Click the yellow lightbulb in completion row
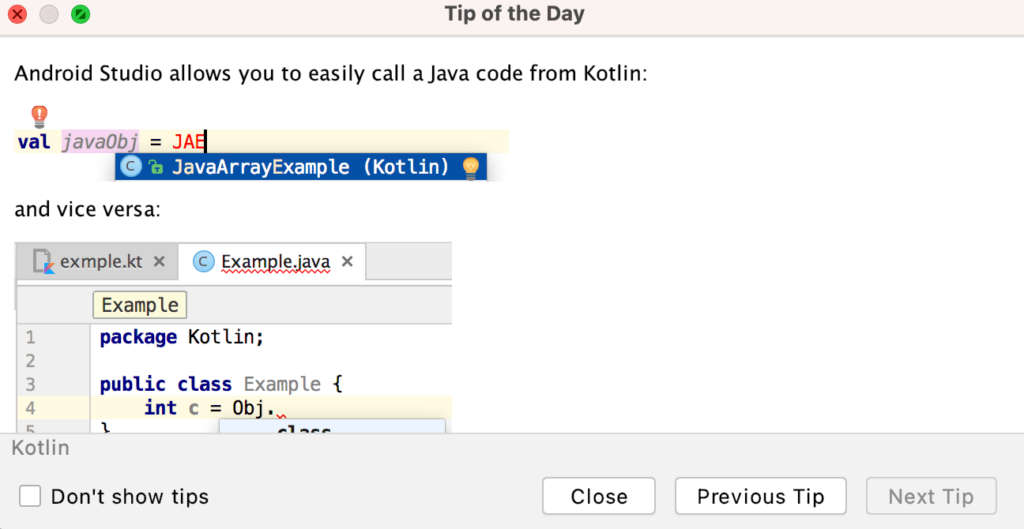The width and height of the screenshot is (1024, 529). tap(471, 168)
